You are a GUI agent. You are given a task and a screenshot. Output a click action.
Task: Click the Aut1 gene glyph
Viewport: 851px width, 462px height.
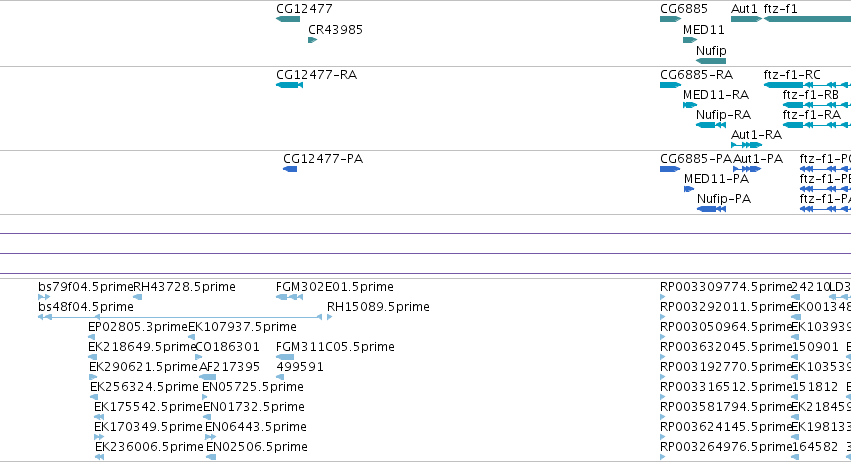[746, 19]
